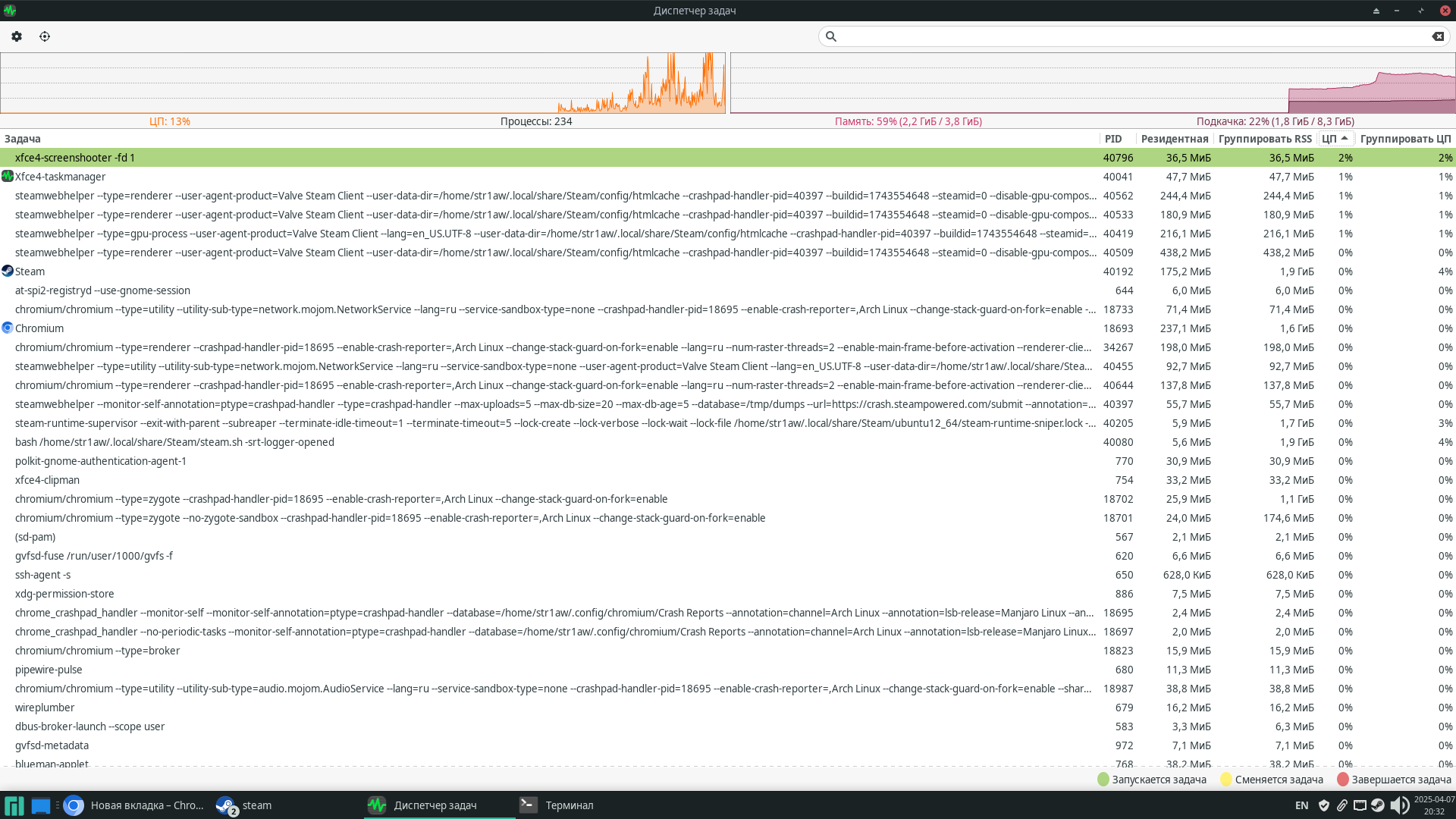Select the Steam process row

(30, 271)
